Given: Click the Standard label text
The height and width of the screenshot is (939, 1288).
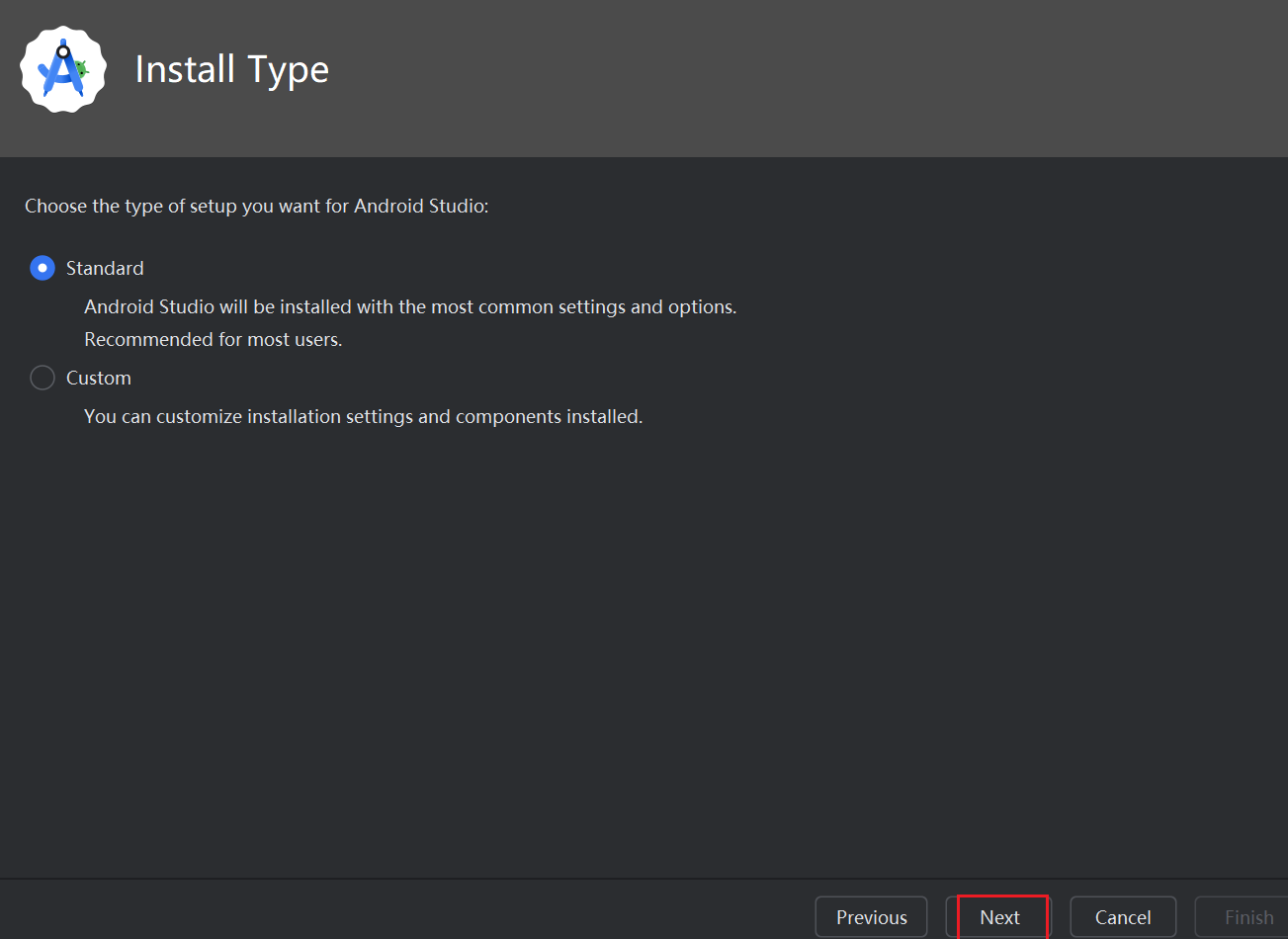Looking at the screenshot, I should pyautogui.click(x=104, y=268).
